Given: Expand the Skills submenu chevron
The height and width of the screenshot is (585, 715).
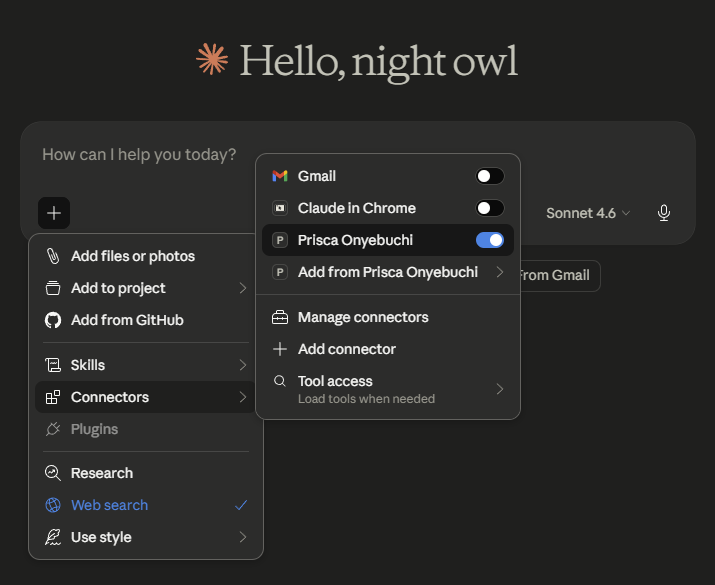Looking at the screenshot, I should [243, 365].
